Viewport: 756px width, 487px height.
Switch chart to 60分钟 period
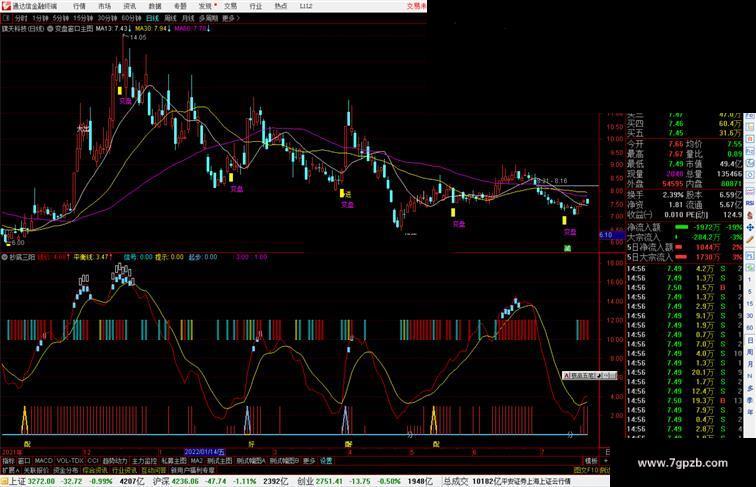[x=131, y=18]
